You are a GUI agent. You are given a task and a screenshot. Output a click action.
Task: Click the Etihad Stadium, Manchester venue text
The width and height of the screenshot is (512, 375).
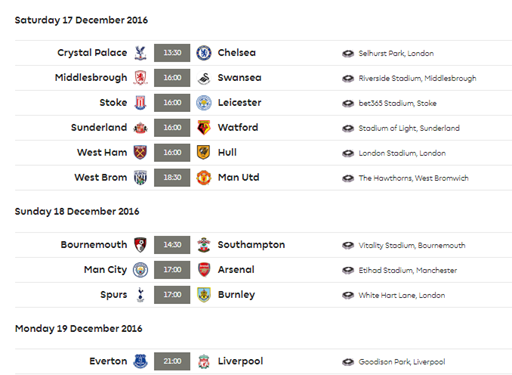click(x=408, y=270)
